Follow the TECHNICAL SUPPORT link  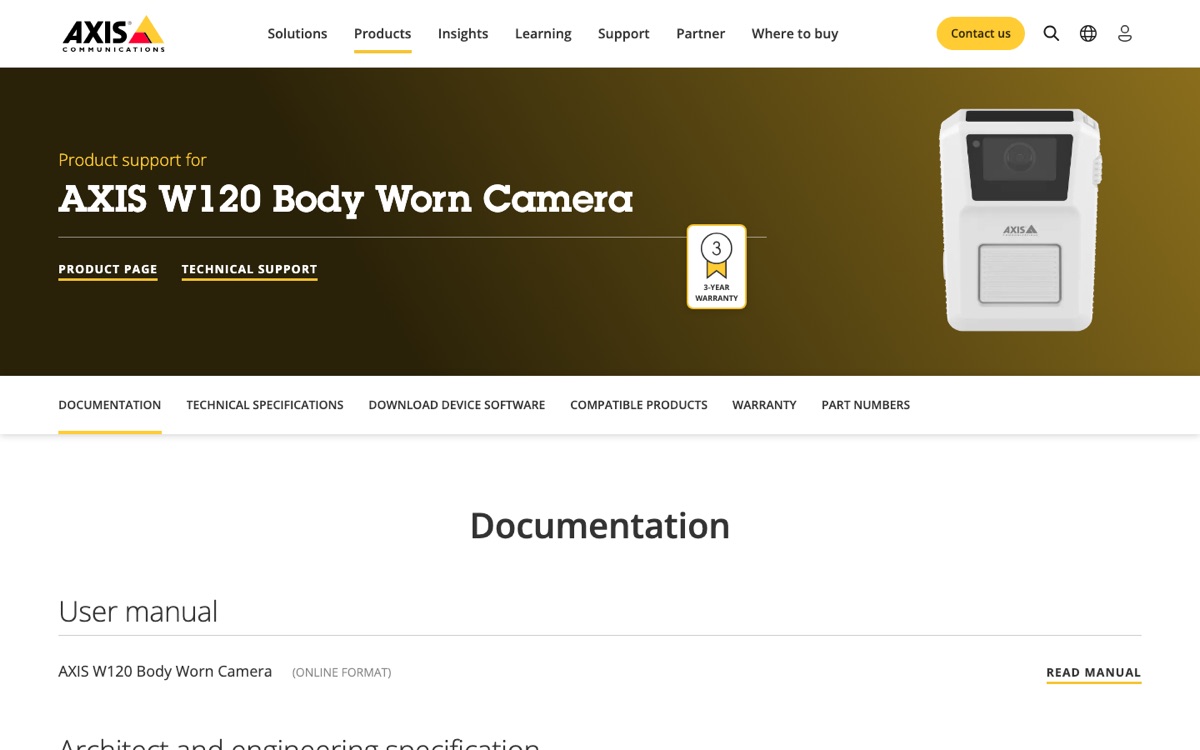click(249, 269)
